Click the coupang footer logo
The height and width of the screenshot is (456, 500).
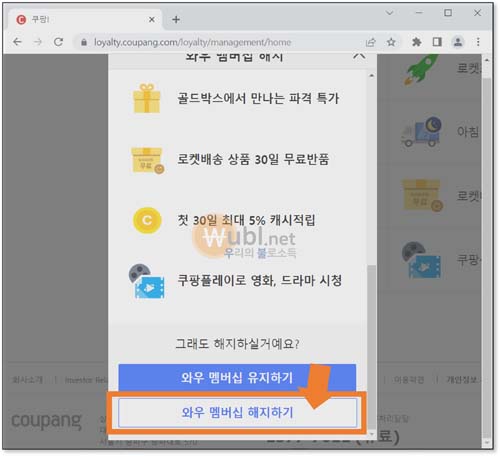47,421
